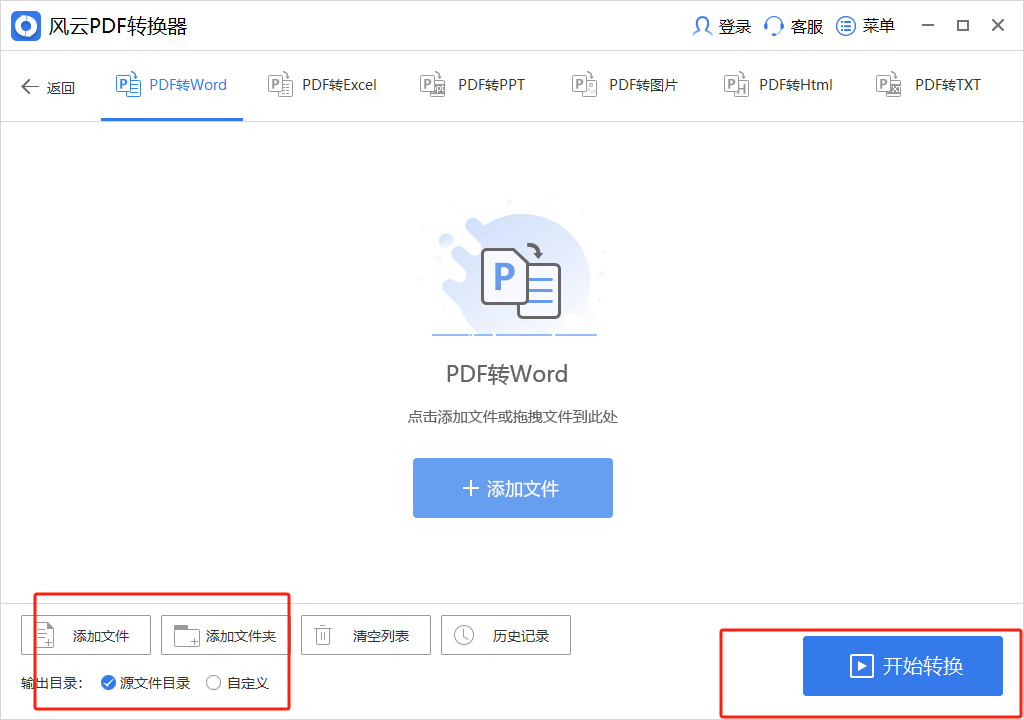Click the 客服 headset icon
The height and width of the screenshot is (720, 1024).
[774, 26]
